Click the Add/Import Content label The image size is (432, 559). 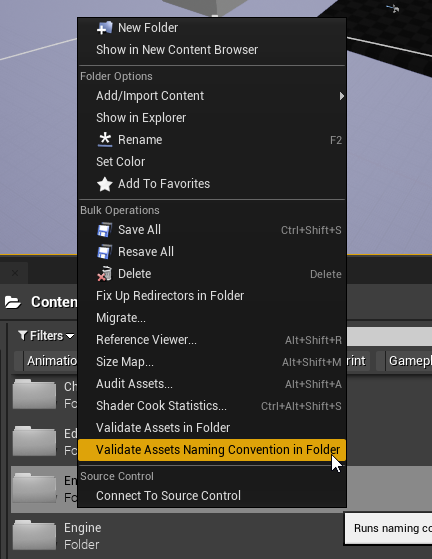(x=150, y=96)
